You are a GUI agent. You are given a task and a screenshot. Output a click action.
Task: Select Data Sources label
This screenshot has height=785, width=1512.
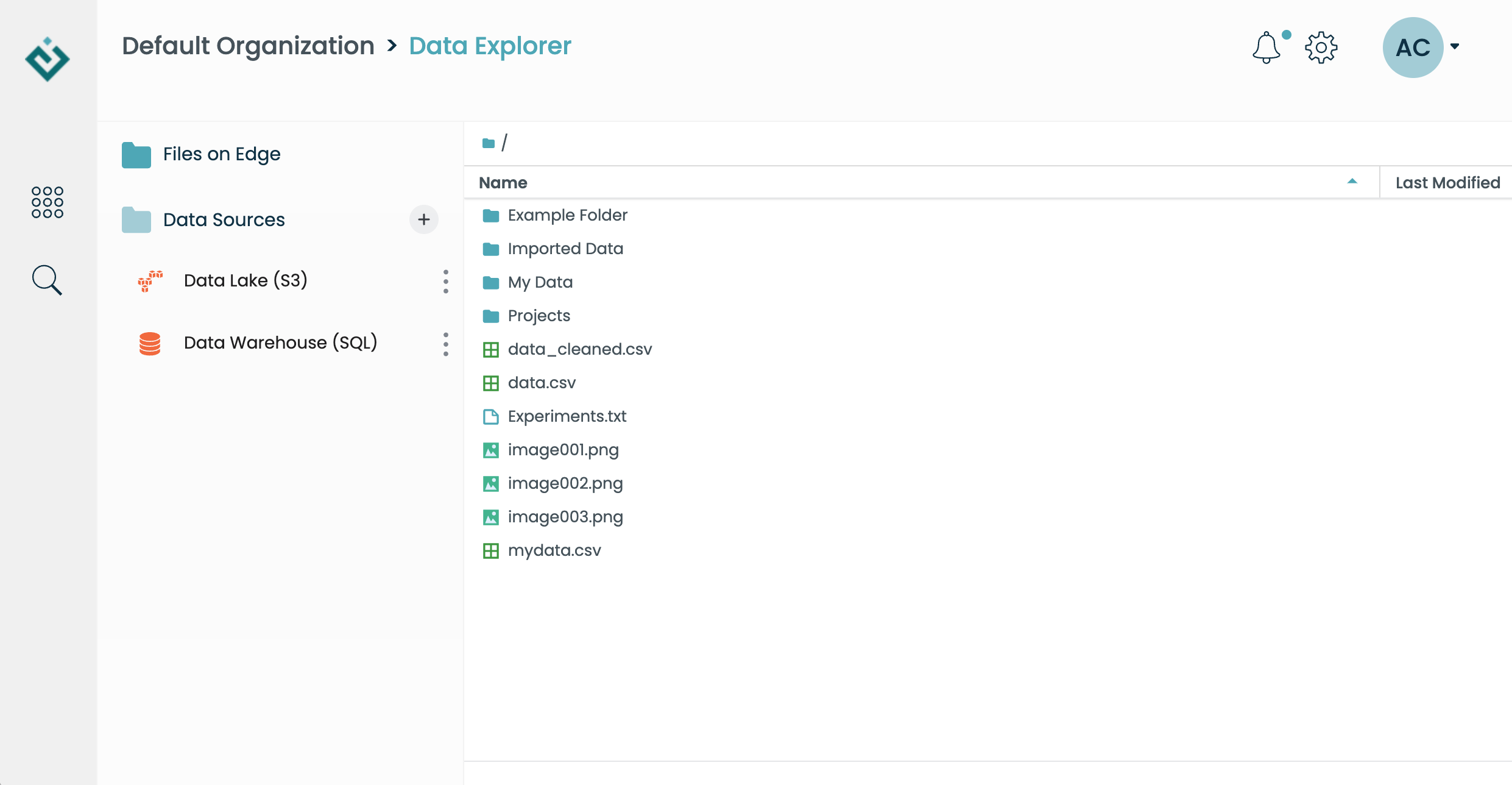click(x=224, y=219)
